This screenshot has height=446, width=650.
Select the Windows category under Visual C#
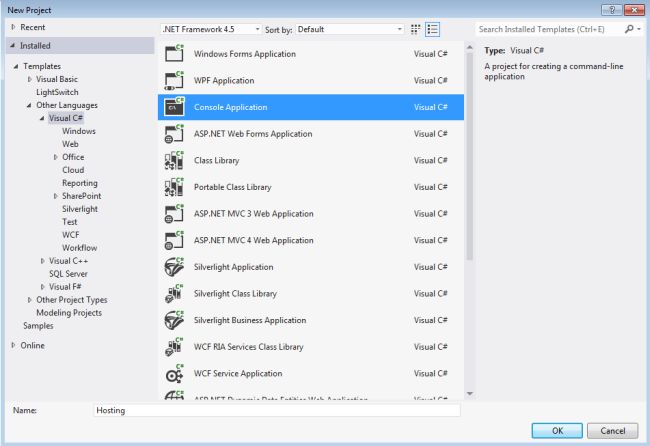pos(79,131)
